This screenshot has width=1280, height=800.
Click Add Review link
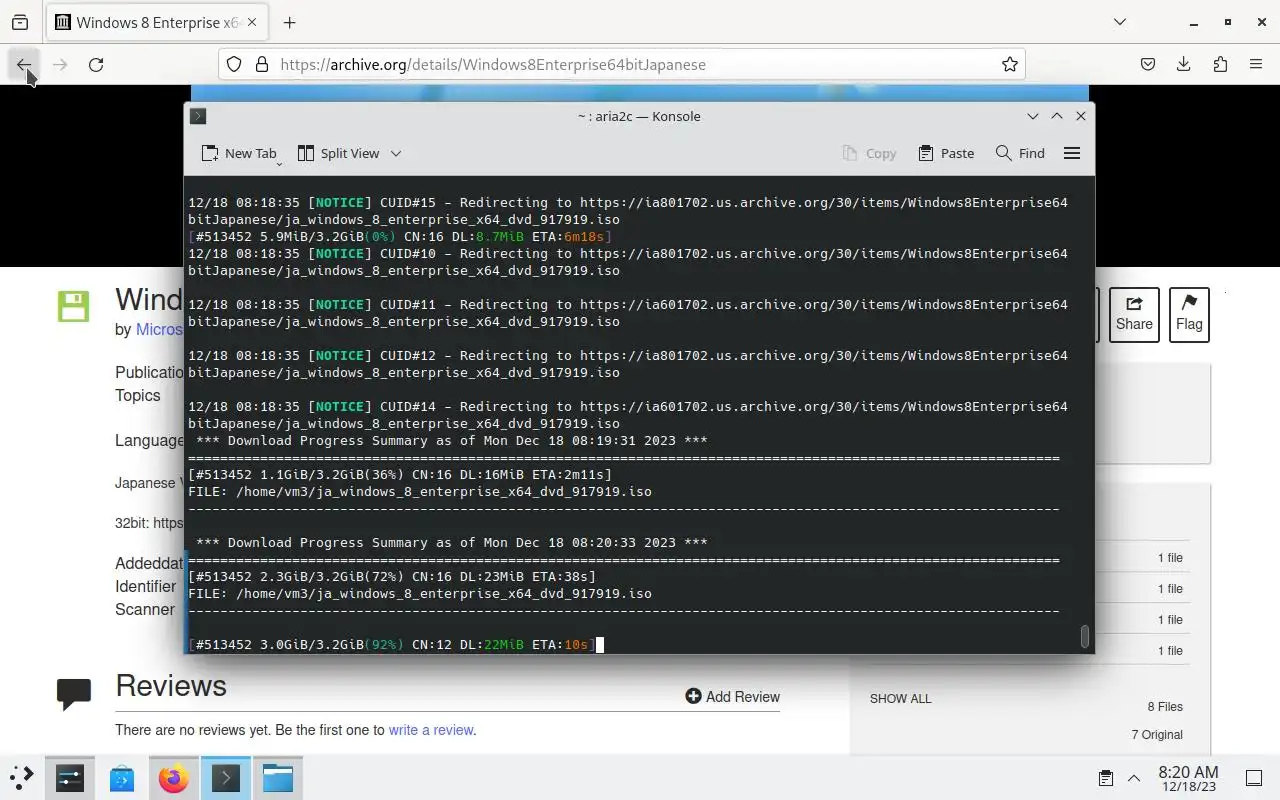(732, 697)
